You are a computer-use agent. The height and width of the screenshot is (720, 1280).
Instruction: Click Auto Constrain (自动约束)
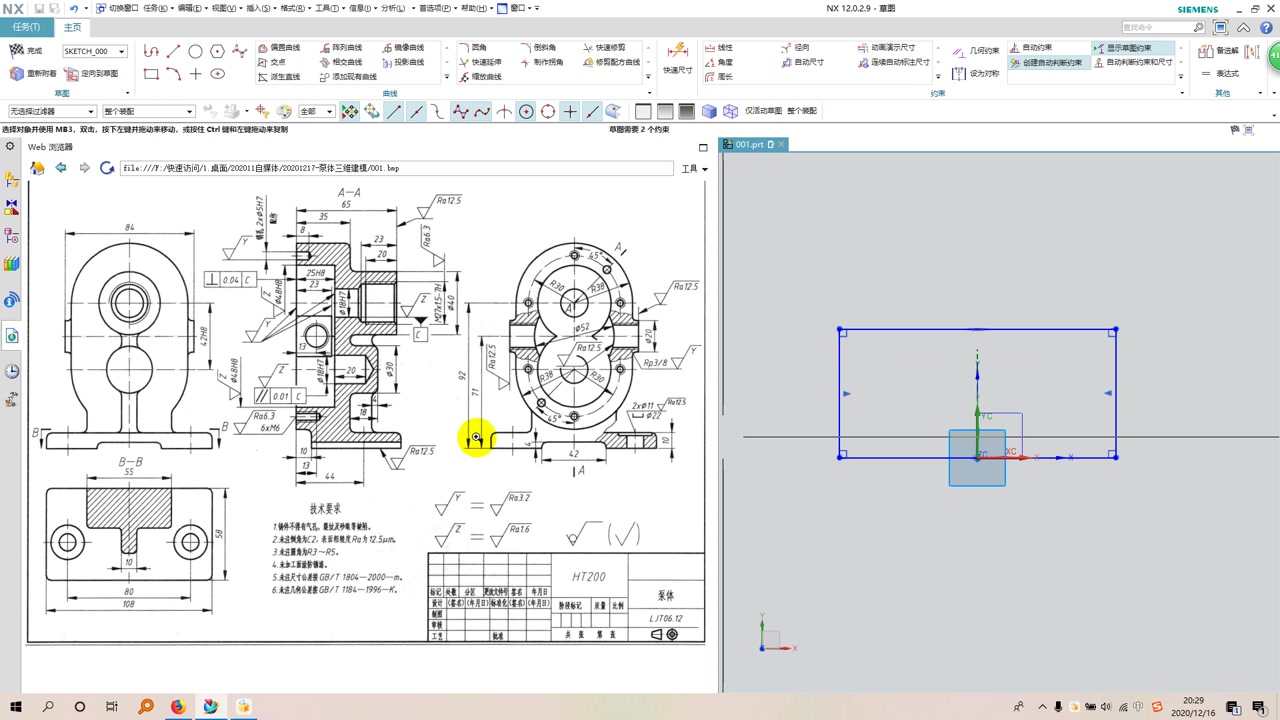(1031, 47)
